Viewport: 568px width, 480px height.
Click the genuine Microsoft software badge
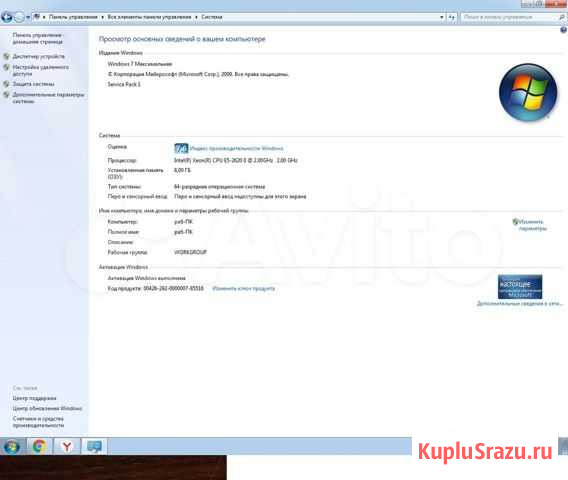[x=520, y=287]
